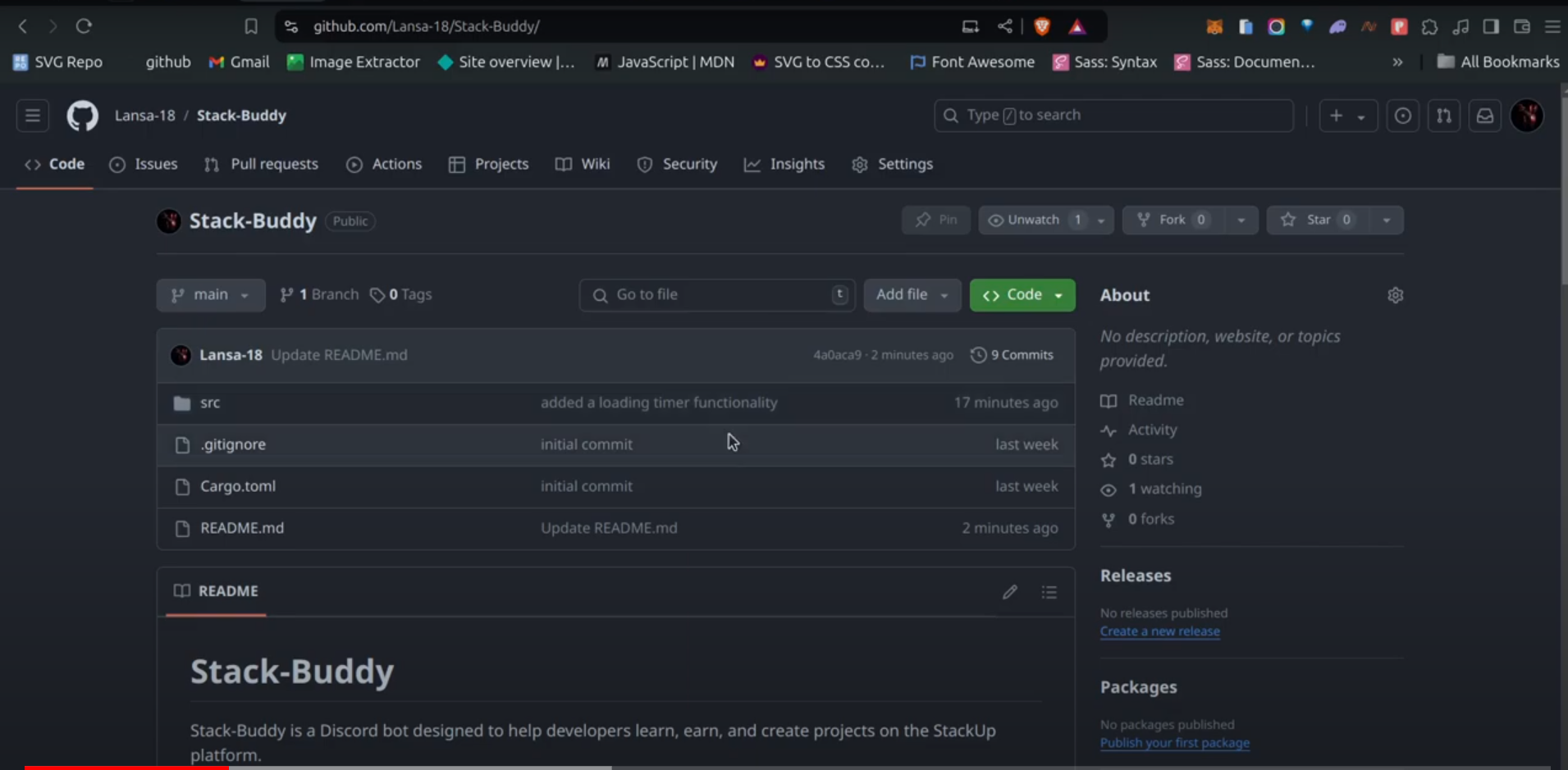Screen dimensions: 1568x770
Task: Click the Stack-Buddy repository avatar icon
Action: point(169,221)
